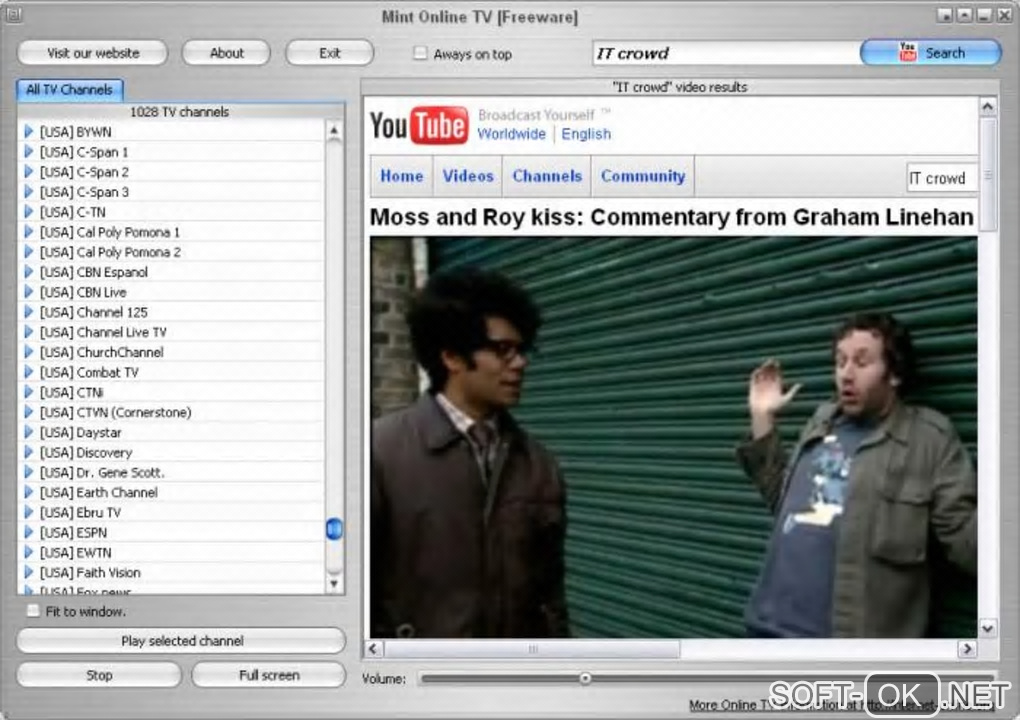This screenshot has width=1020, height=720.
Task: Click the play arrow beside [USA] C-Span 2
Action: coord(28,172)
